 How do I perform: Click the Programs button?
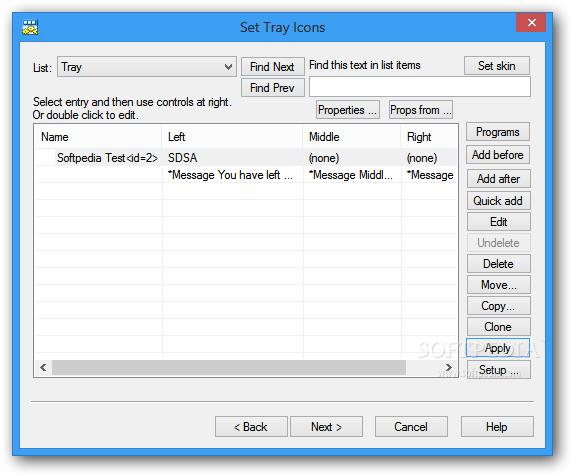coord(498,132)
